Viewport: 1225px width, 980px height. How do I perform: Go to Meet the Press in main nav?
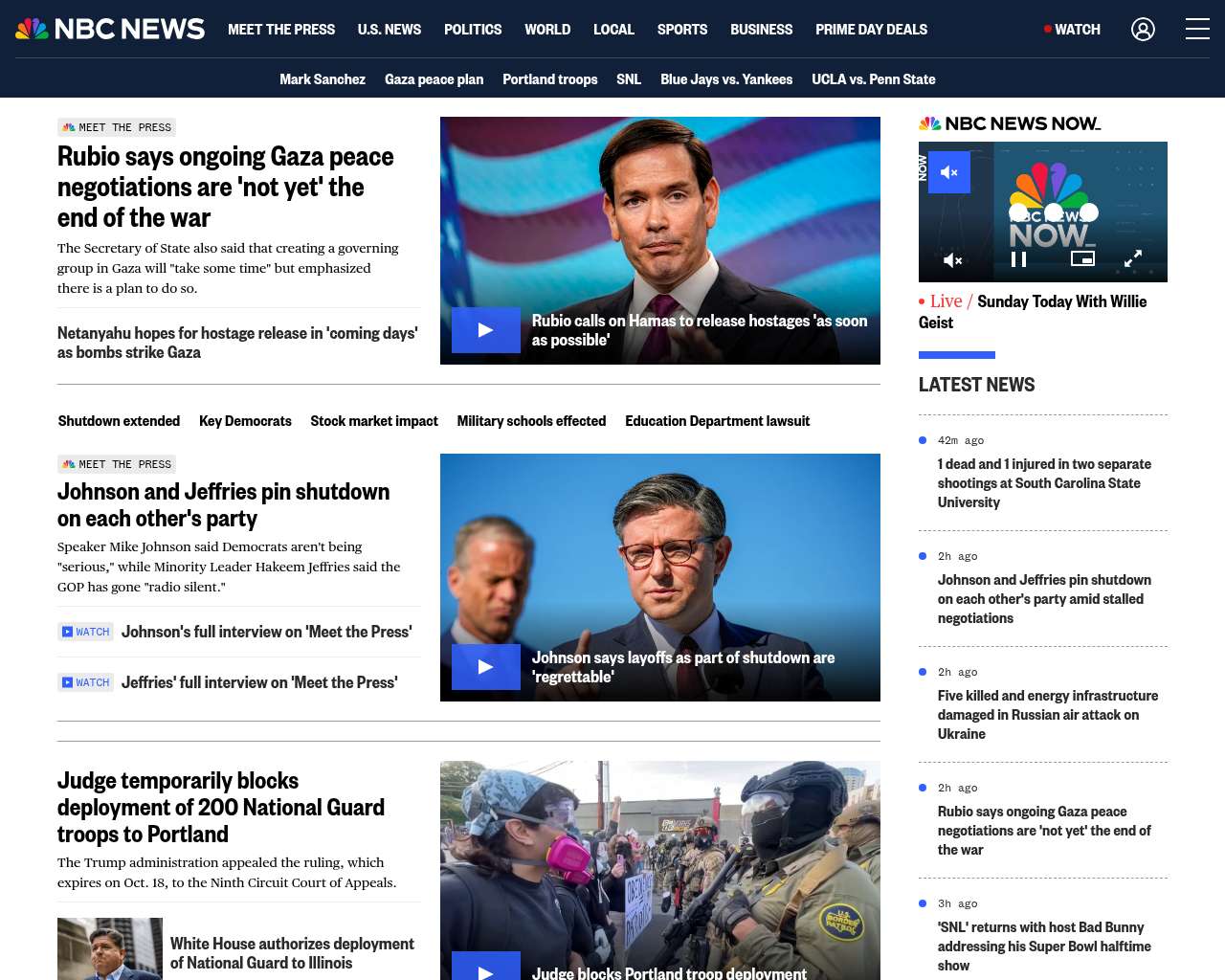pos(281,30)
